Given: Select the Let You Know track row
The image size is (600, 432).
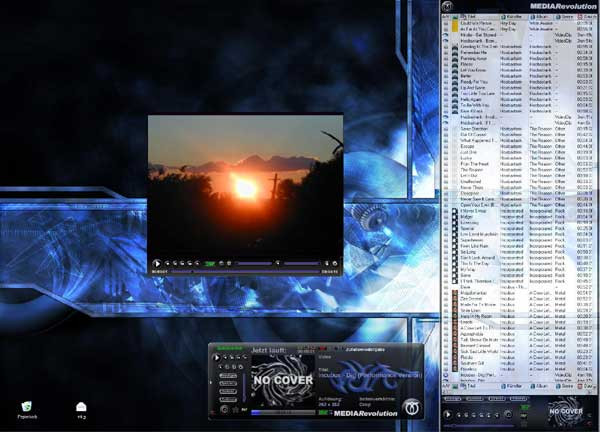Looking at the screenshot, I should (518, 70).
